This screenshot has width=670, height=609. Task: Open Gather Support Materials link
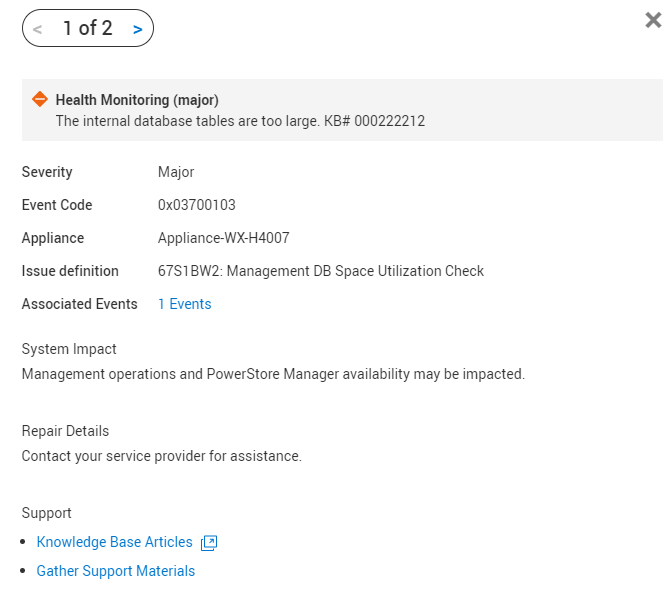[x=115, y=571]
